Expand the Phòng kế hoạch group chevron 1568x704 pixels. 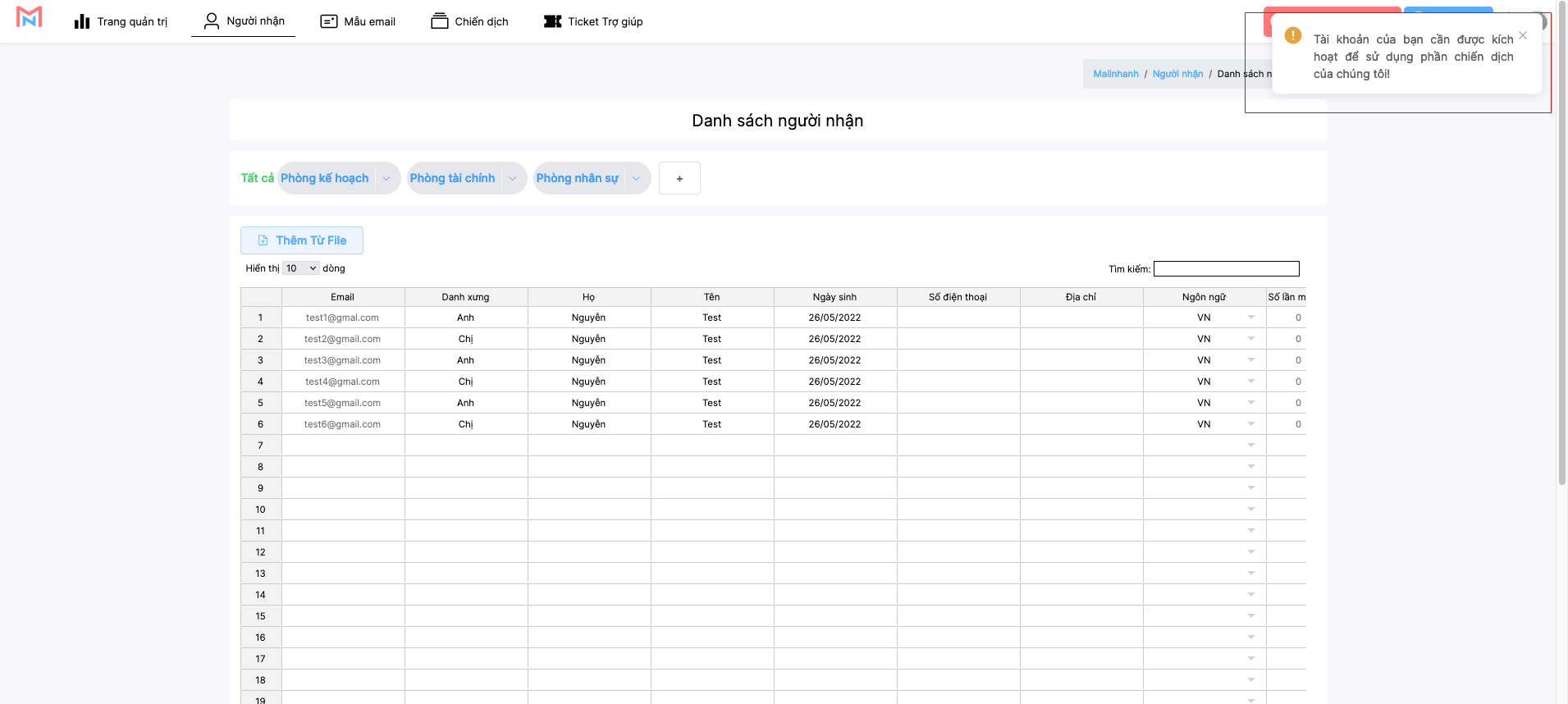pyautogui.click(x=386, y=178)
